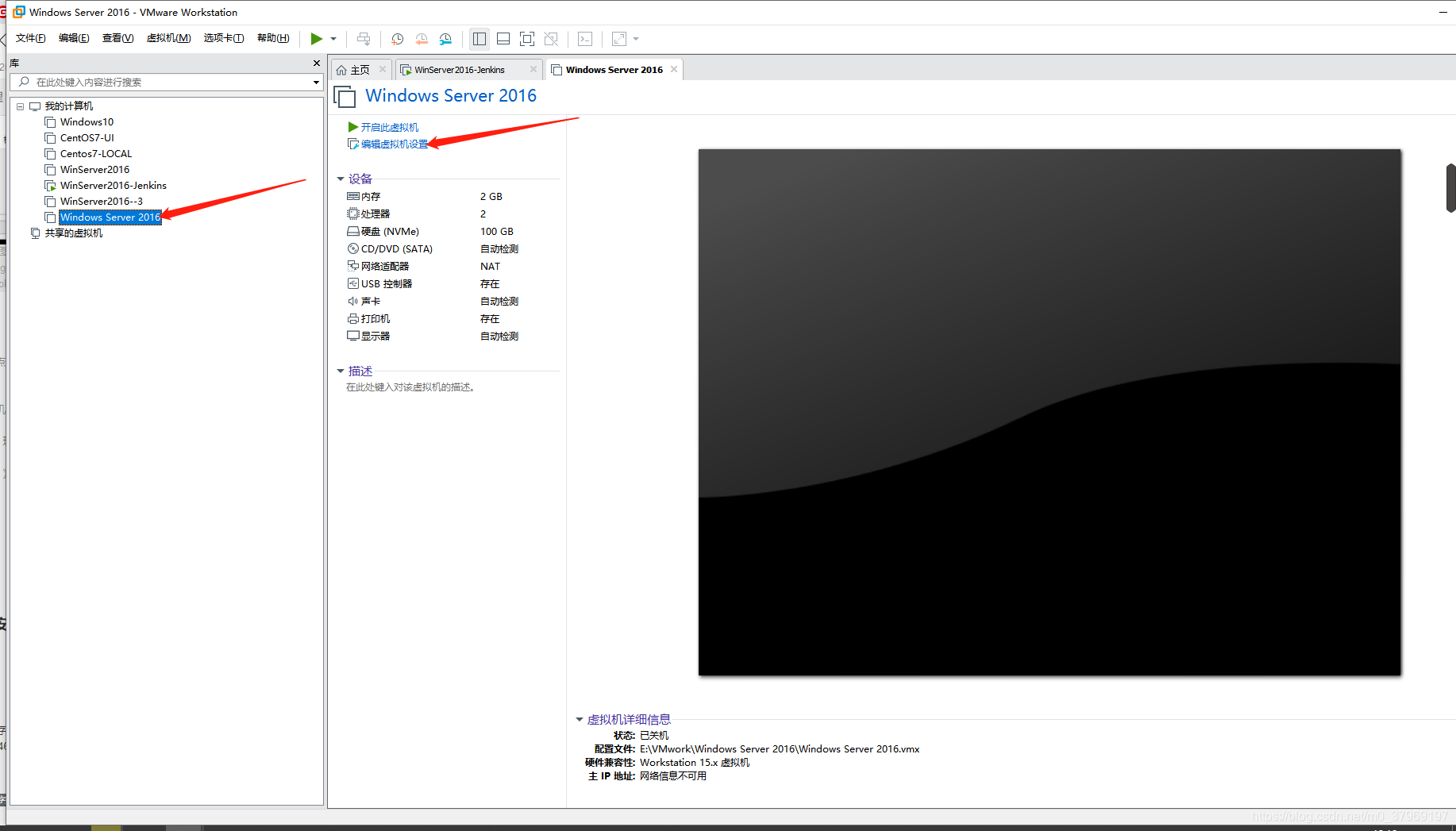
Task: Open the console view icon
Action: (x=585, y=39)
